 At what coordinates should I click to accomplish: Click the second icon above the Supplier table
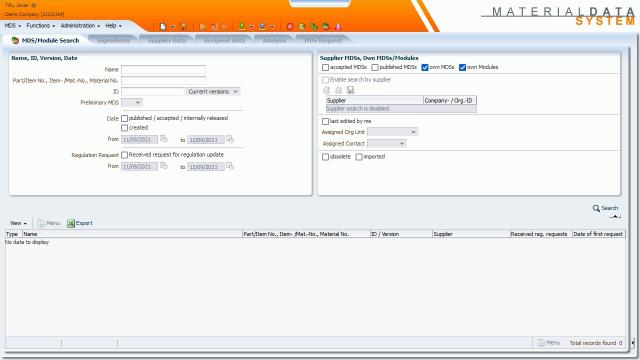(x=338, y=90)
